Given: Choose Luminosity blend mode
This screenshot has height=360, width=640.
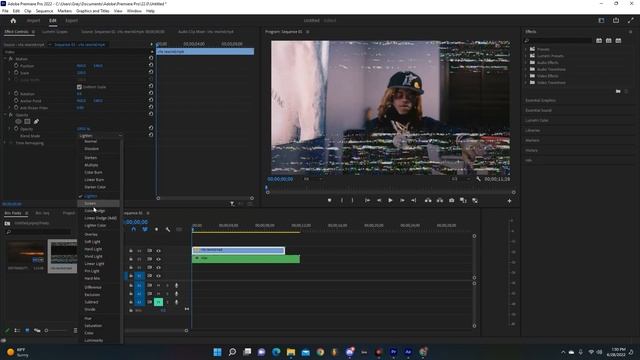Looking at the screenshot, I should click(x=93, y=340).
